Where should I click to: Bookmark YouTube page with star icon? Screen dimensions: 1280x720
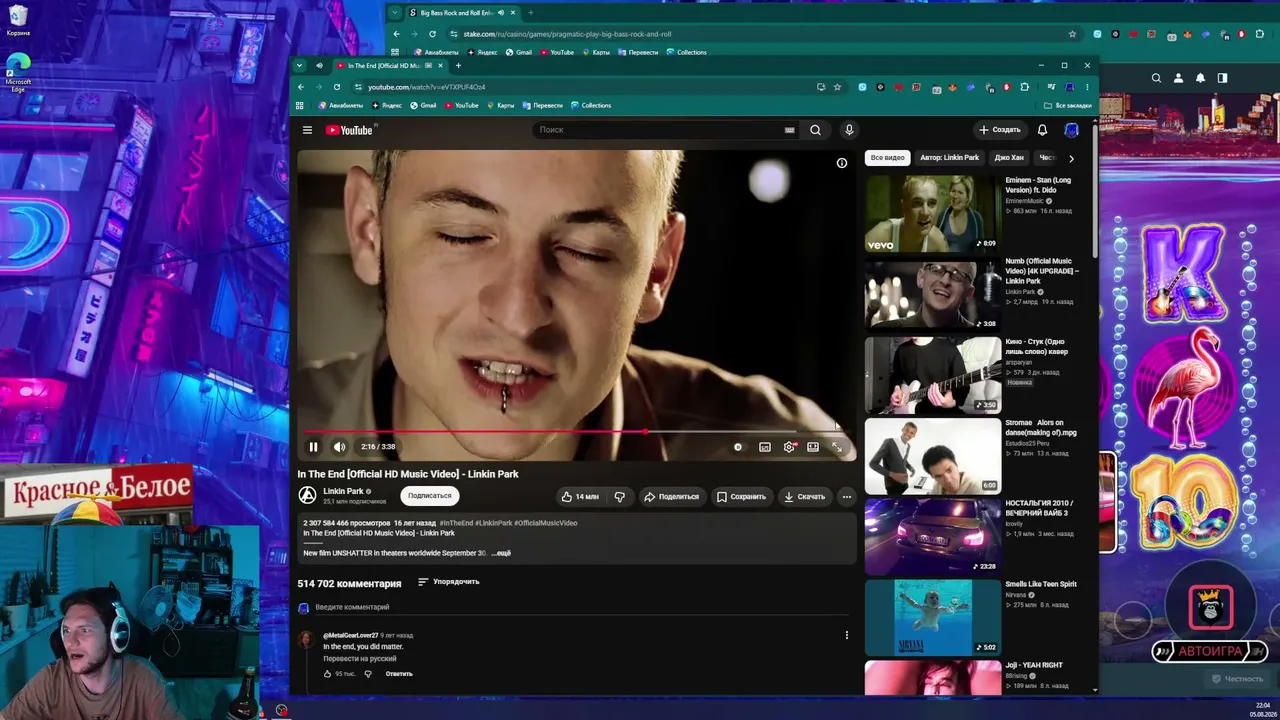coord(838,87)
